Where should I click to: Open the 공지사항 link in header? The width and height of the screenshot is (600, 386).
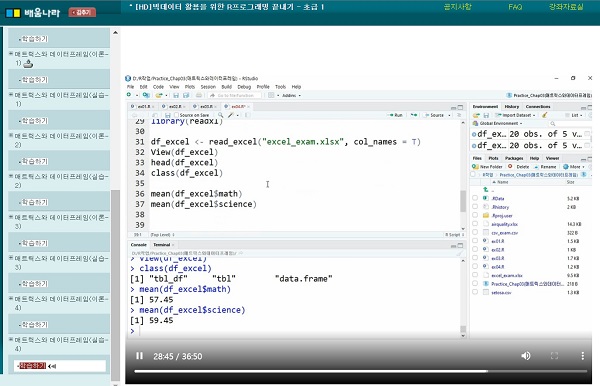click(x=458, y=7)
